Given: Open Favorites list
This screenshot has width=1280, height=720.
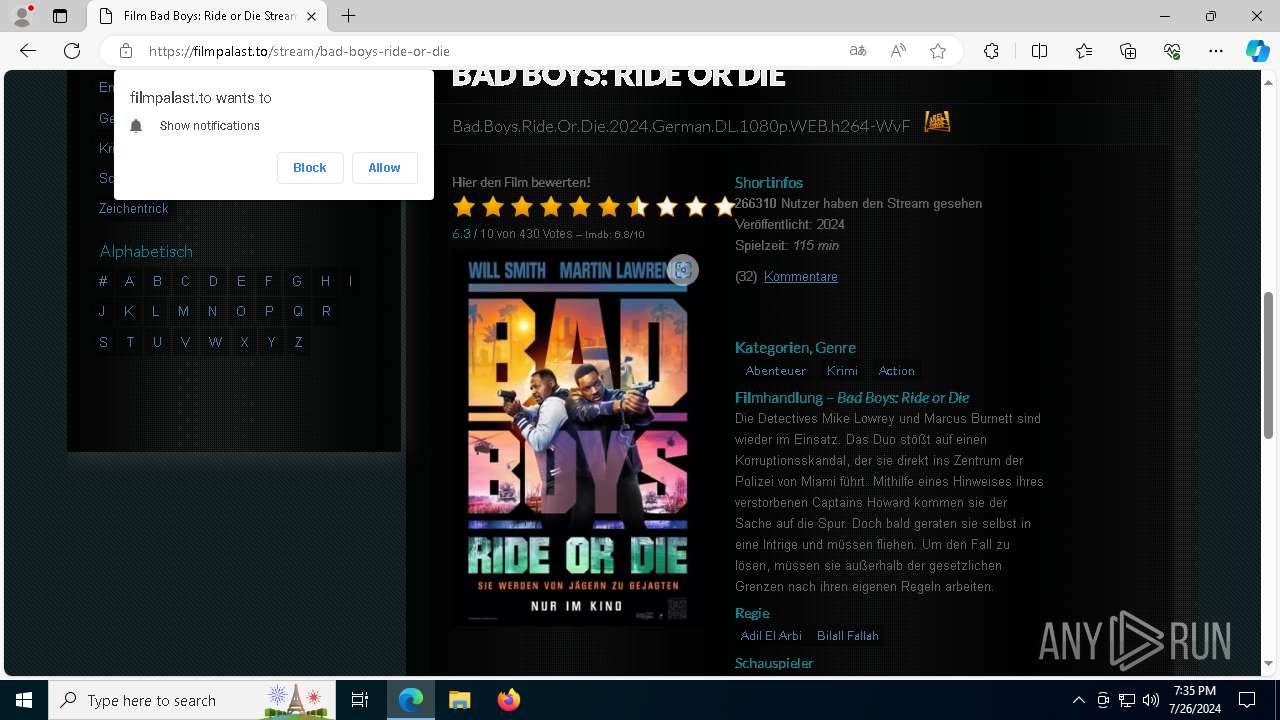Looking at the screenshot, I should pyautogui.click(x=1084, y=51).
